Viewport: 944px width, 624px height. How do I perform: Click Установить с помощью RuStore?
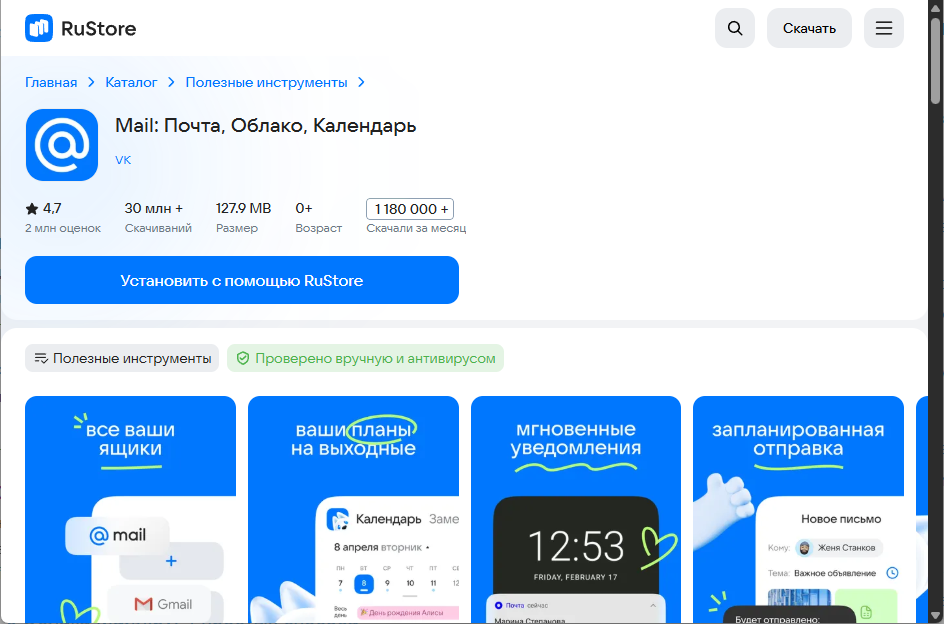pos(241,280)
